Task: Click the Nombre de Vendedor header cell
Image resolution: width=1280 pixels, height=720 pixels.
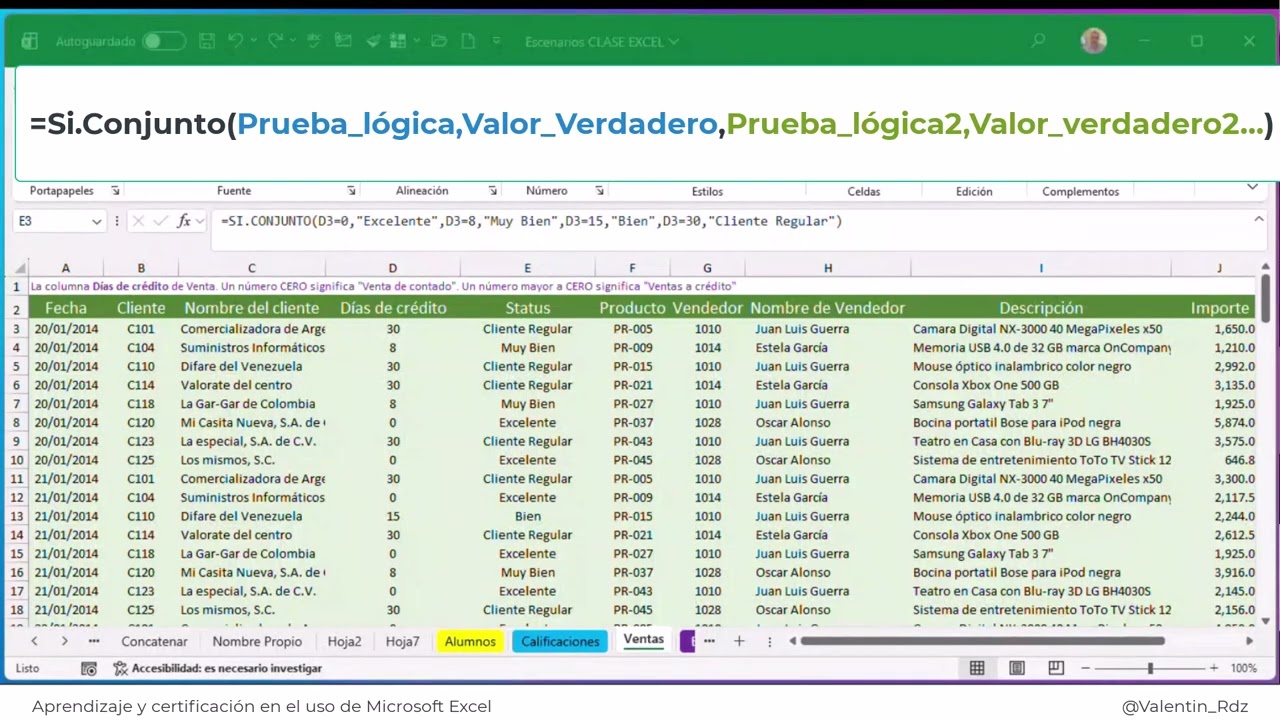Action: point(828,308)
